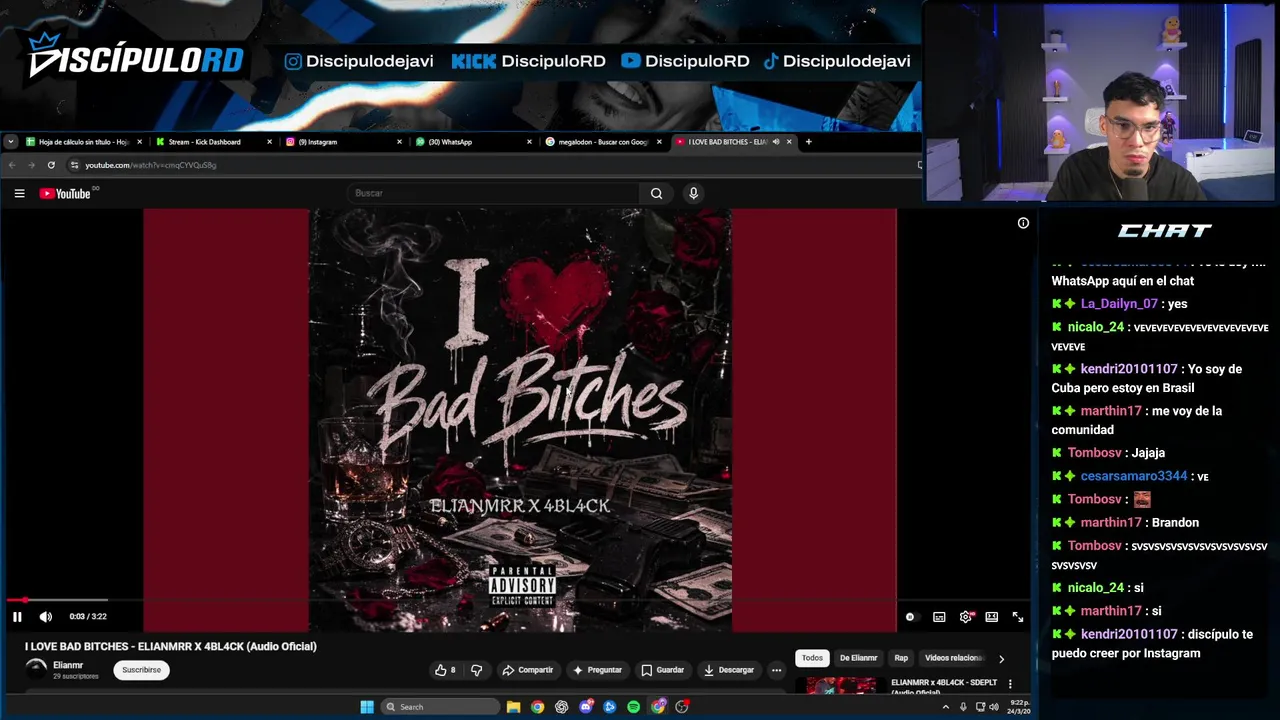Switch to theater mode view
This screenshot has height=720, width=1280.
tap(991, 617)
